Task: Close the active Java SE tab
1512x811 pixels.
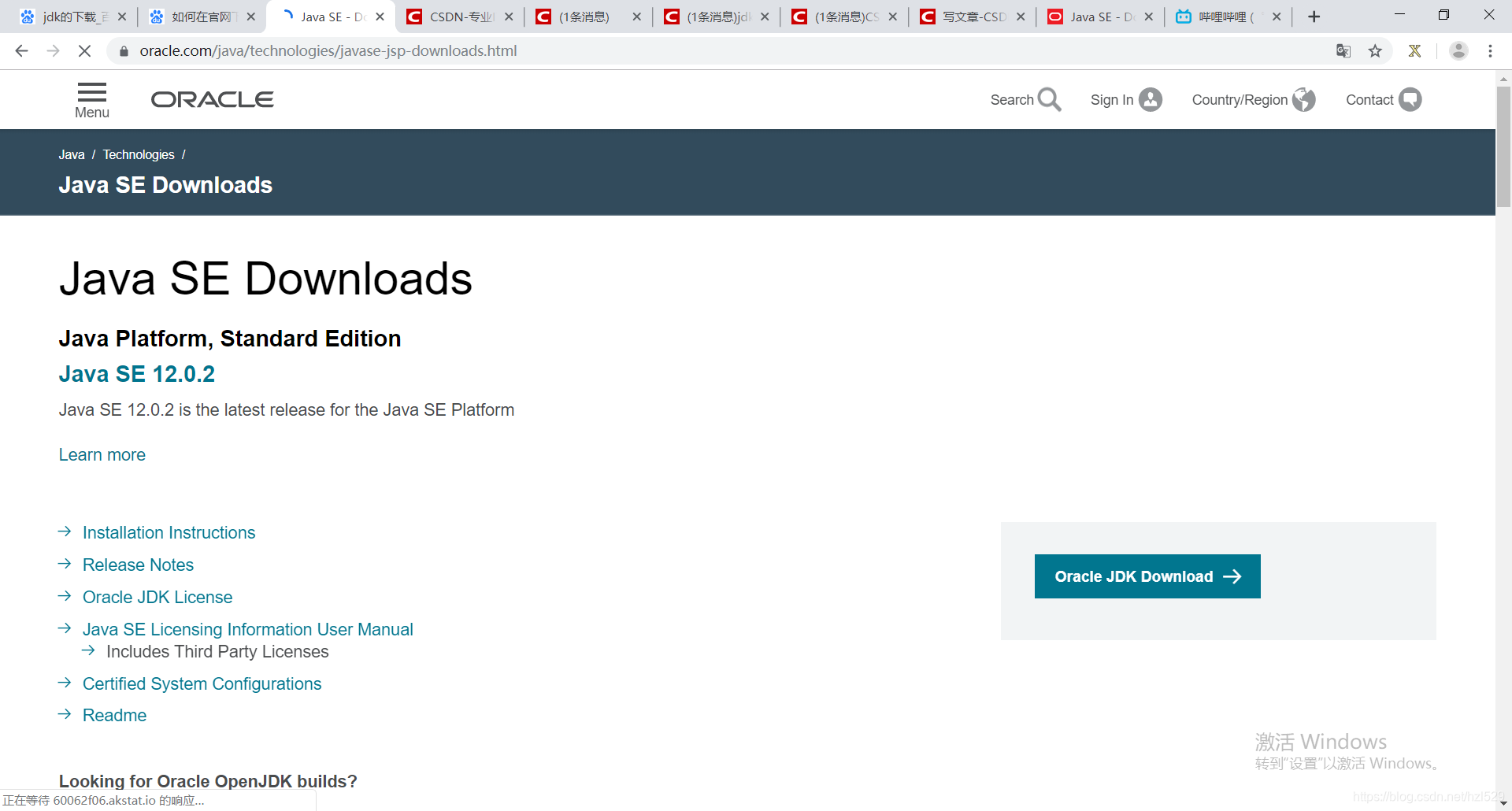Action: [380, 17]
